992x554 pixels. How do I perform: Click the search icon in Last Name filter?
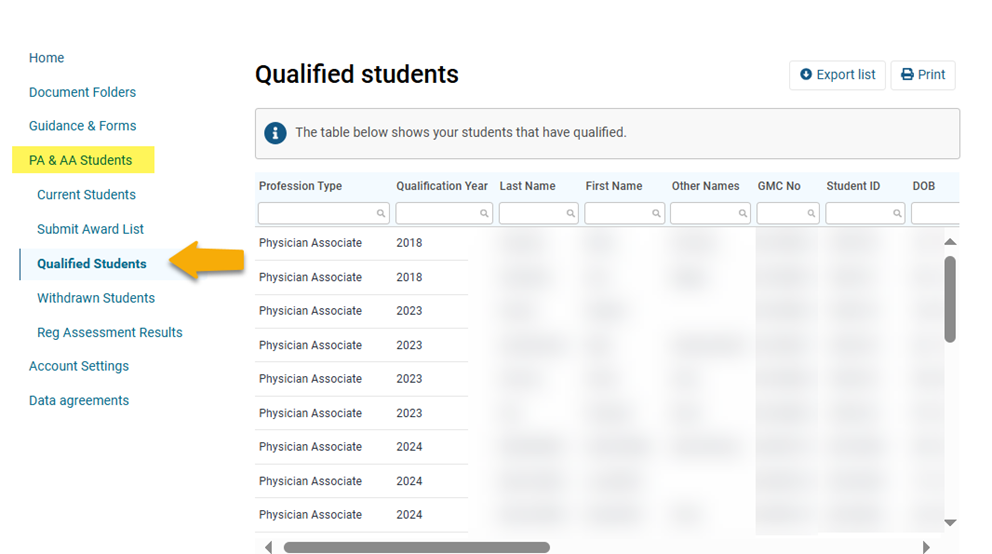(571, 214)
